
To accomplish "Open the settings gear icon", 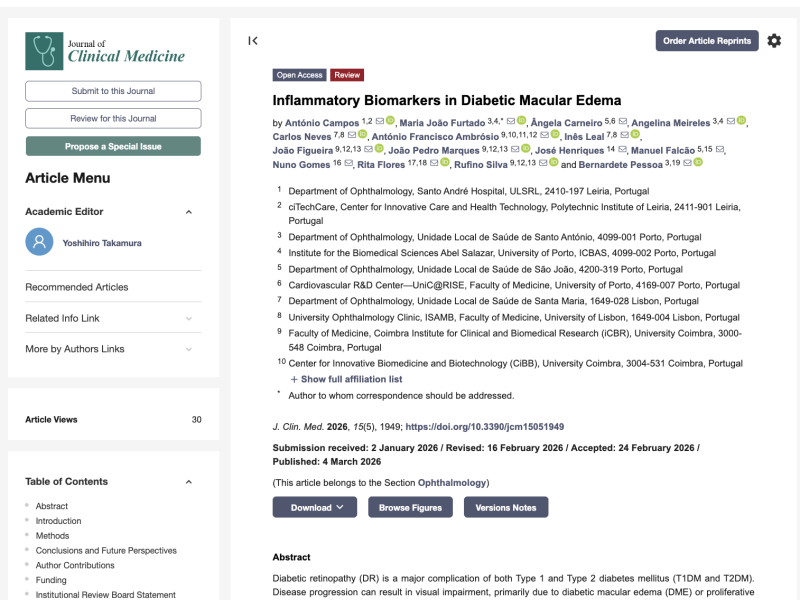I will [774, 41].
